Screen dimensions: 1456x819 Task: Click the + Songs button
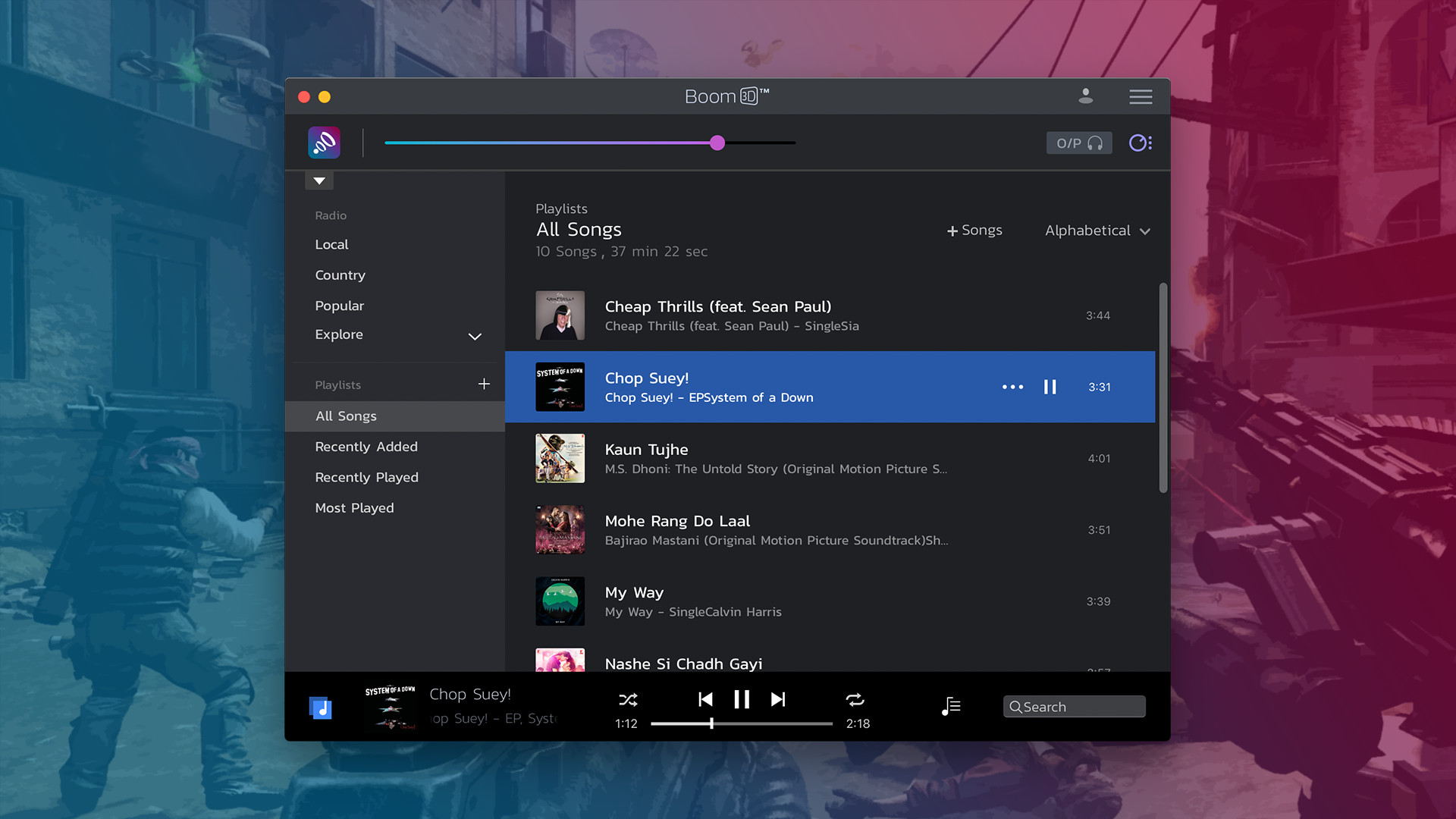(974, 231)
